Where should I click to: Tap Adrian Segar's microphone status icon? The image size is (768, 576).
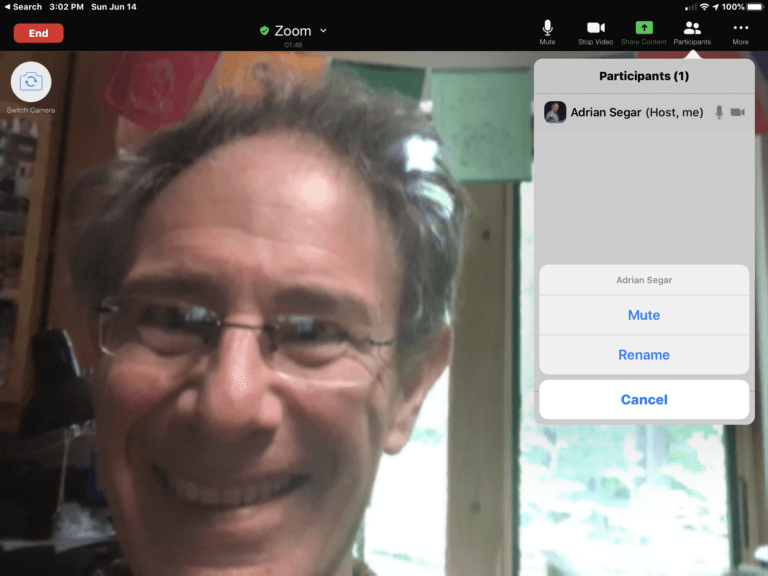tap(719, 112)
